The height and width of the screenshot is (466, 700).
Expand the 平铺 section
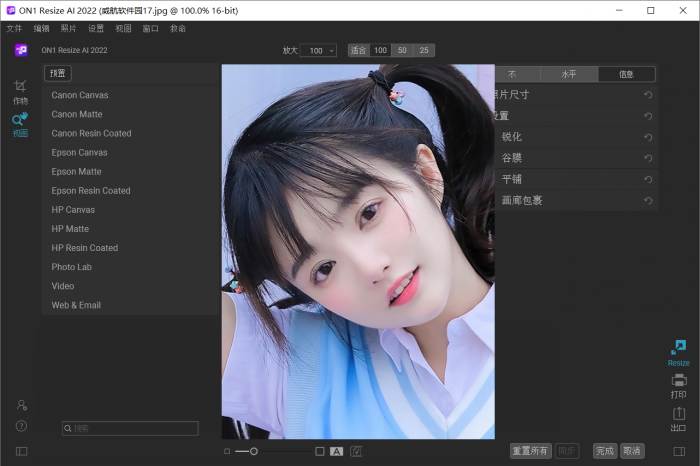(x=512, y=179)
